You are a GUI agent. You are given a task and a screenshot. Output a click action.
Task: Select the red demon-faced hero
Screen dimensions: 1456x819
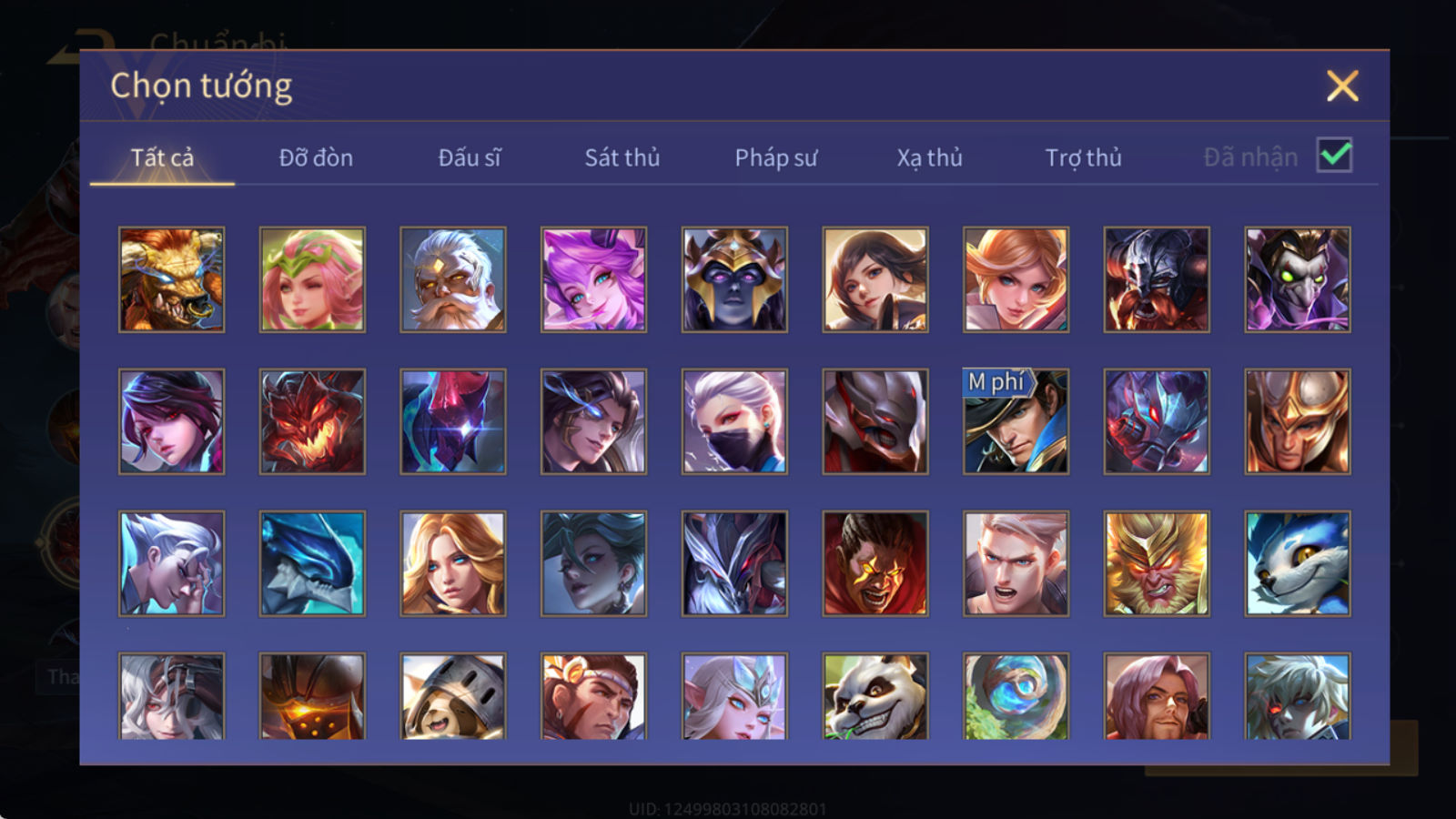pos(312,421)
